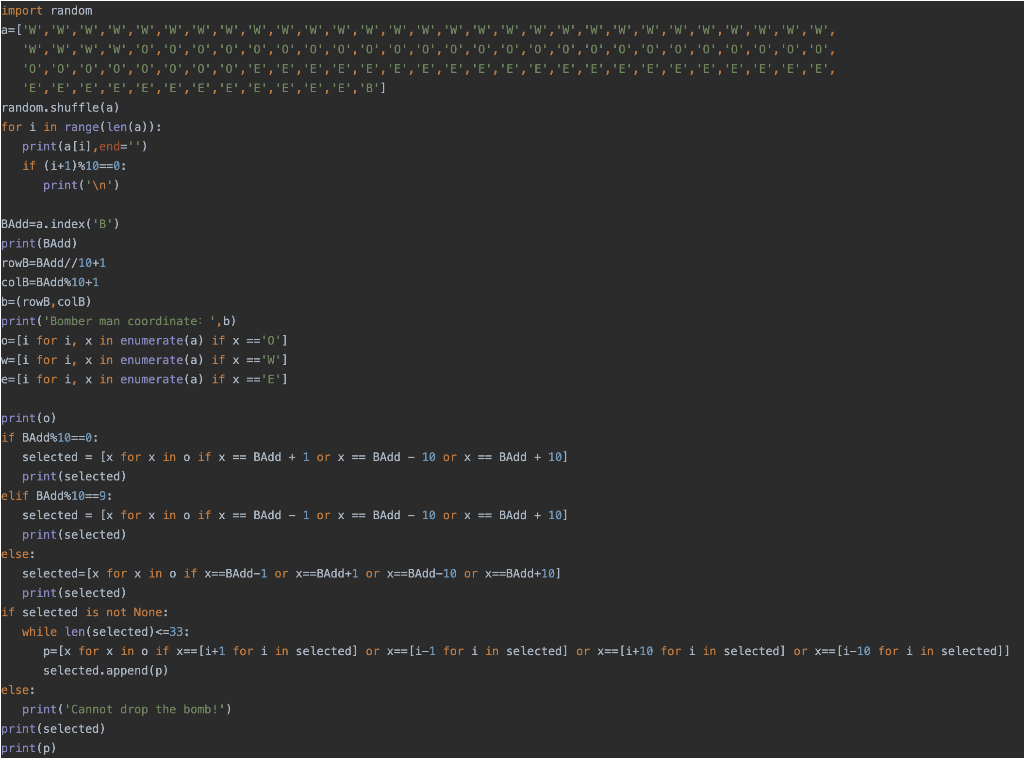Click the 'for i in range(len(a)):' line
The image size is (1024, 759).
[x=82, y=127]
